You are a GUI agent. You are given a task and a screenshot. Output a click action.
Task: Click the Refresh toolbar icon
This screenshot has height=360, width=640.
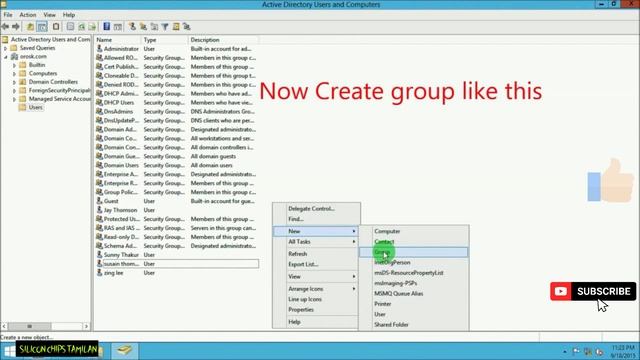(81, 27)
